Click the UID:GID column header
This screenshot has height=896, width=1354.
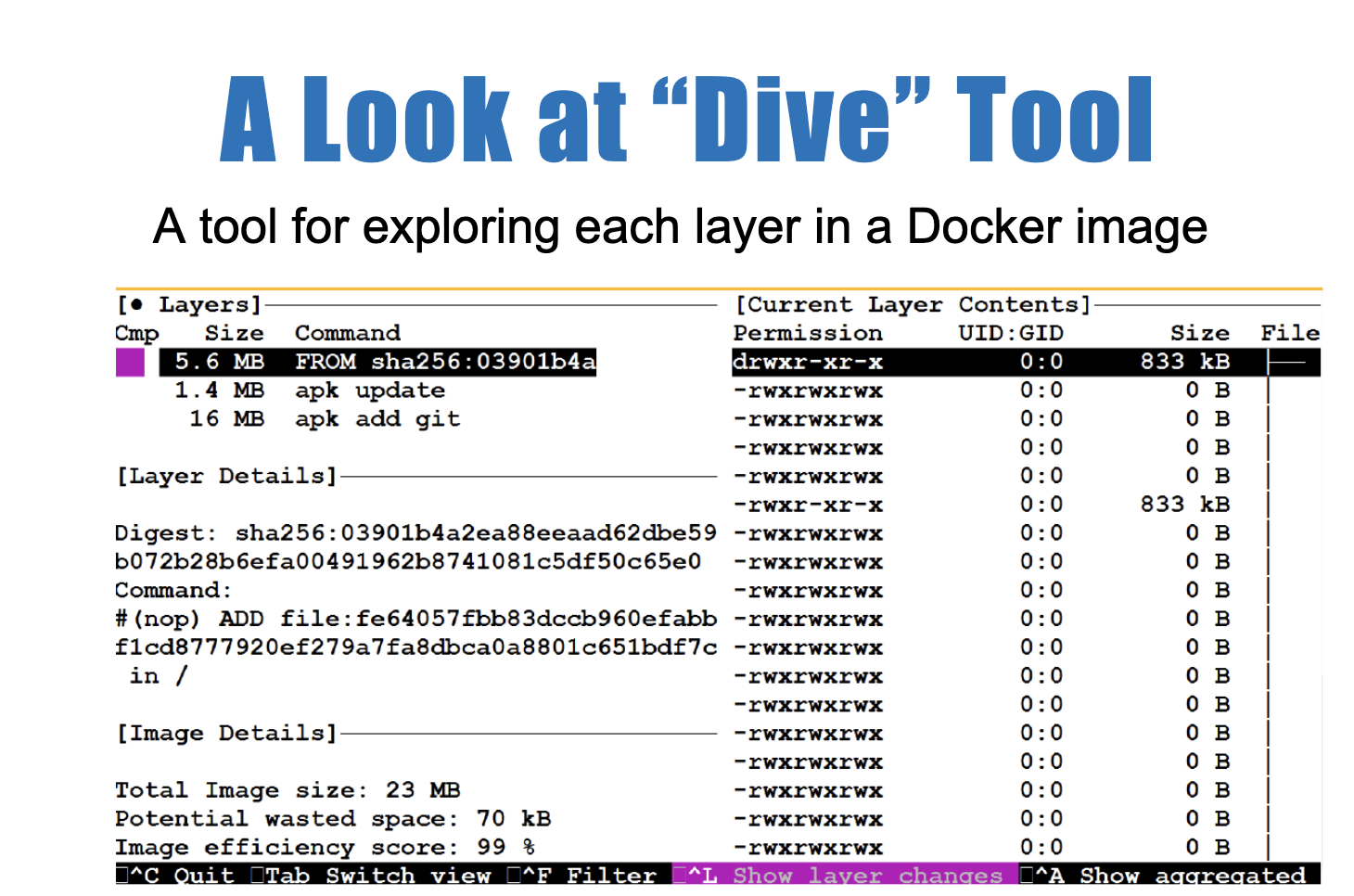pyautogui.click(x=1010, y=334)
